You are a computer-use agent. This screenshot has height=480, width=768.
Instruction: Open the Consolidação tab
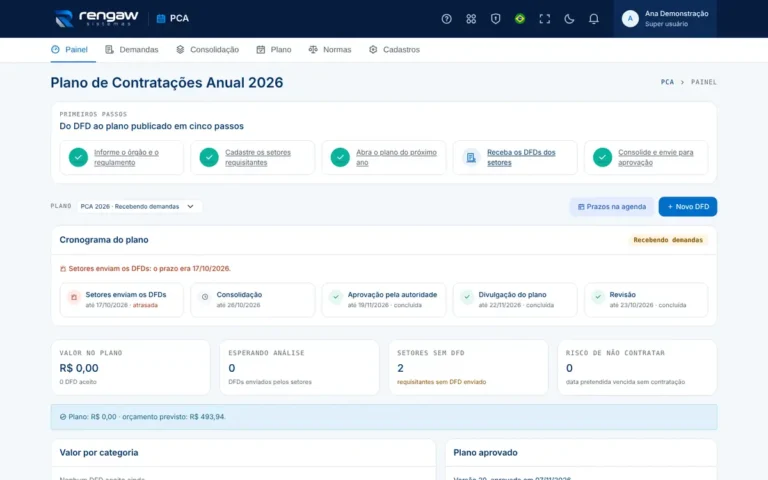tap(208, 49)
